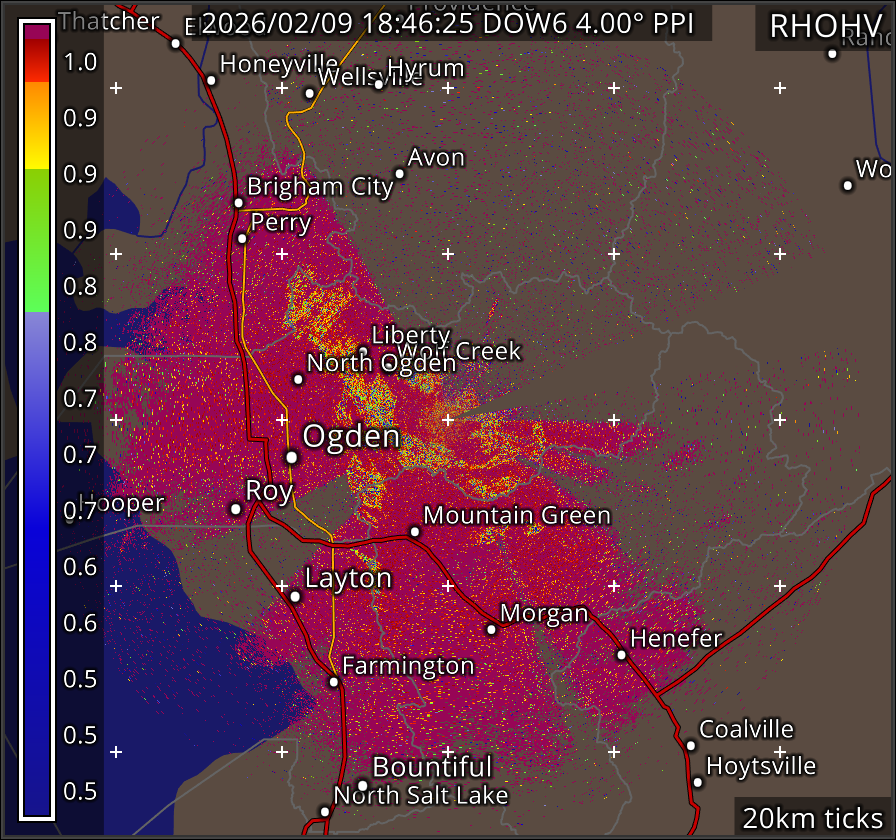The image size is (896, 840).
Task: Select the Layton city marker dot
Action: point(295,597)
